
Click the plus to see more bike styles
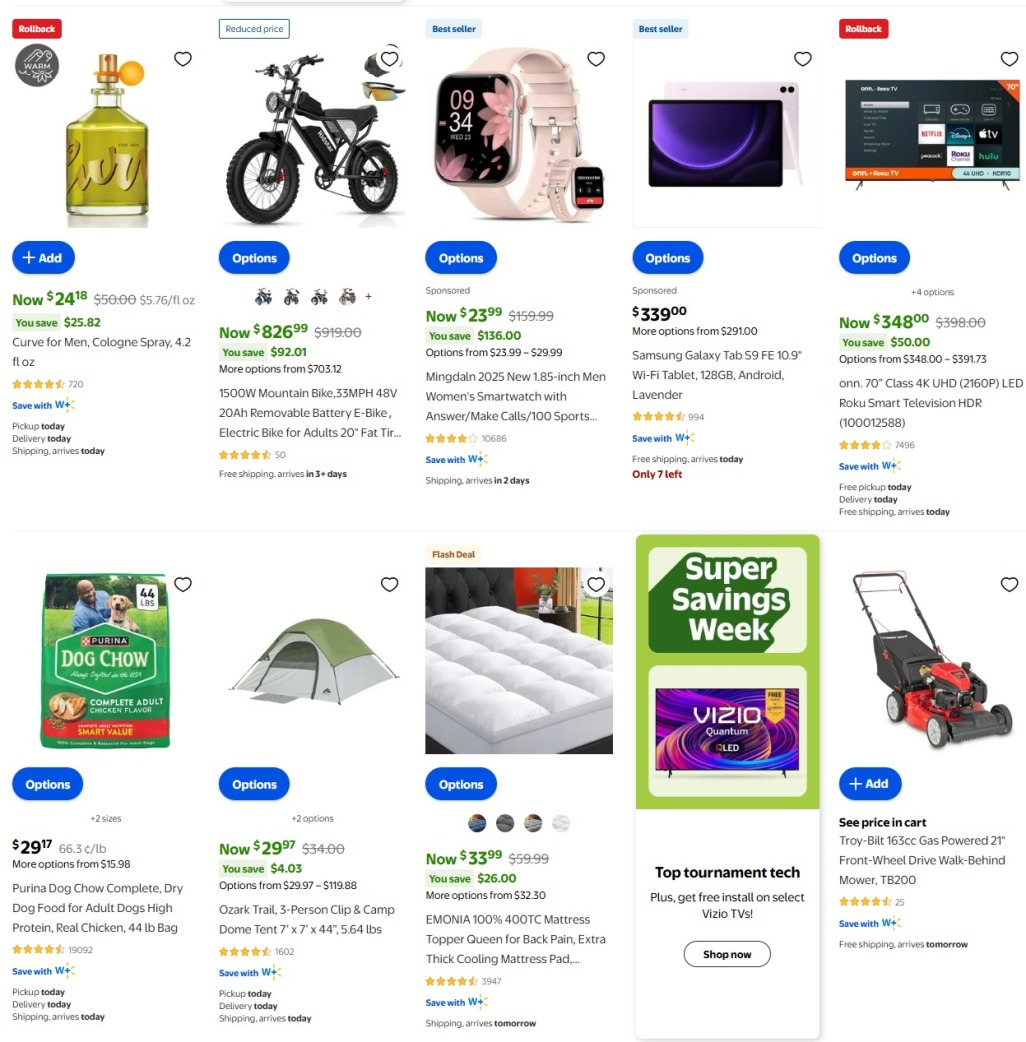coord(368,296)
